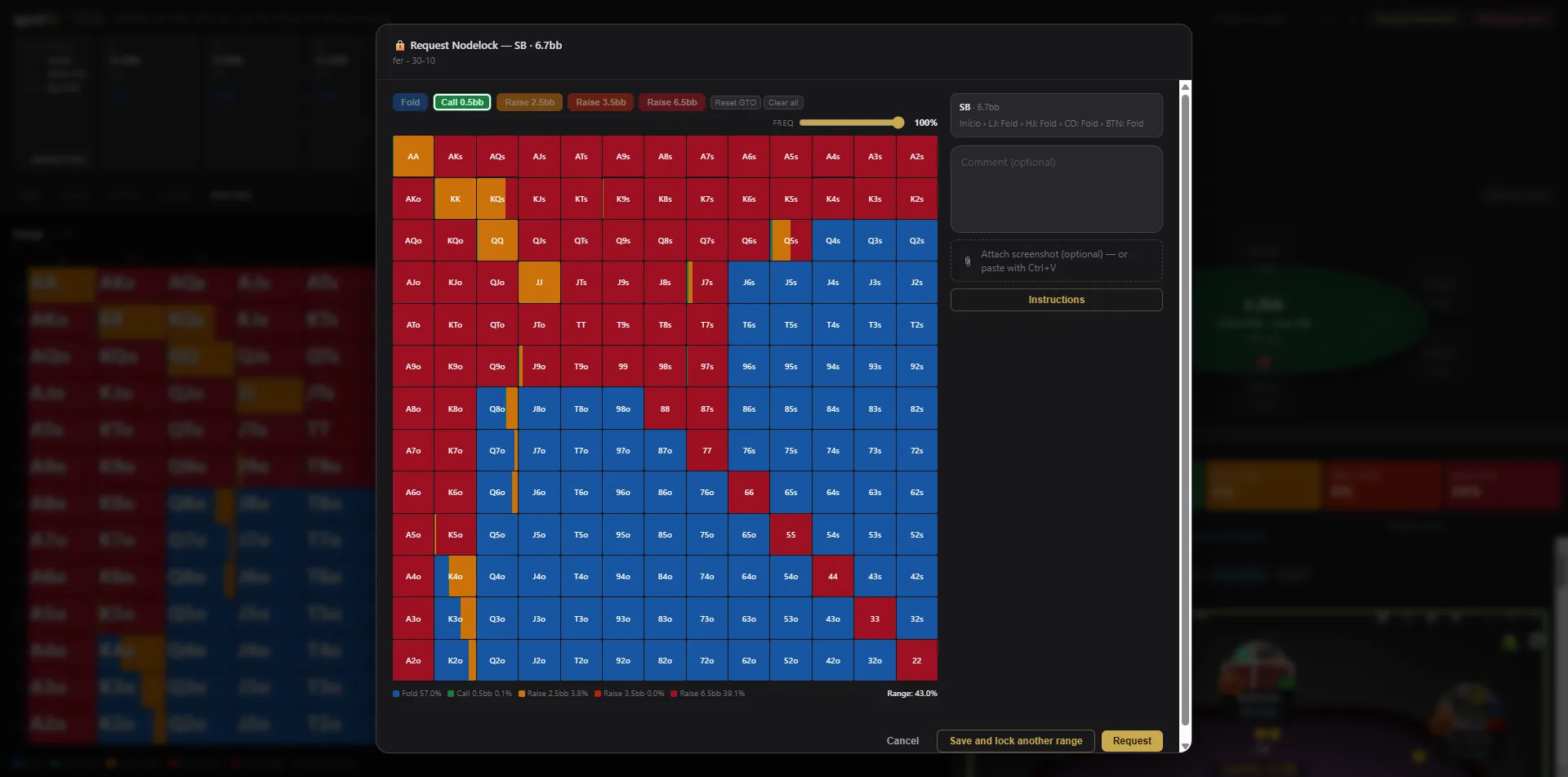Screen dimensions: 1568x777
Task: Select the J7s hand cell
Action: [x=707, y=283]
